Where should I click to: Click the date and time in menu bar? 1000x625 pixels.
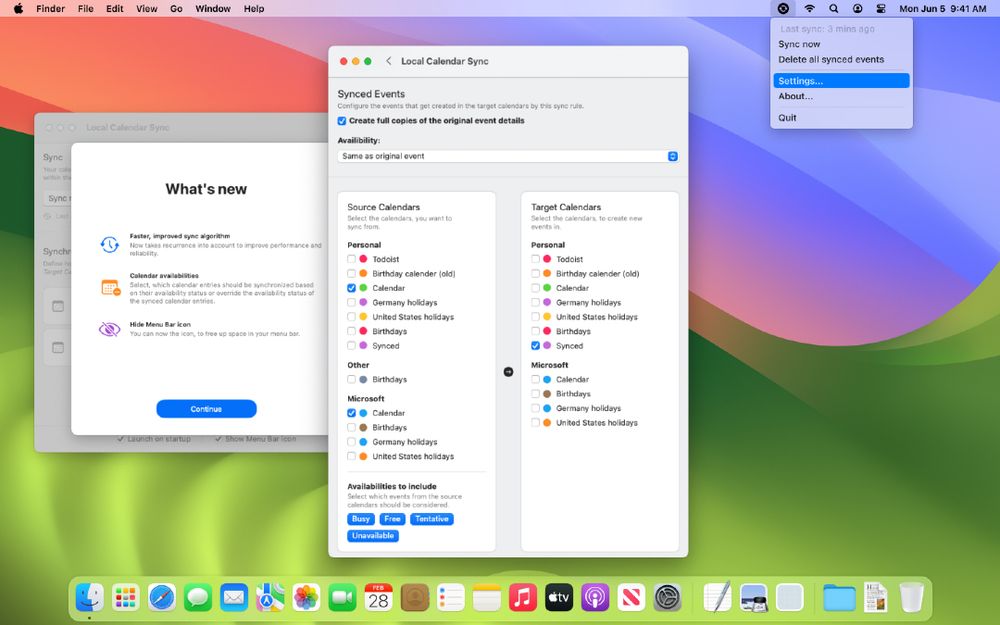[943, 8]
